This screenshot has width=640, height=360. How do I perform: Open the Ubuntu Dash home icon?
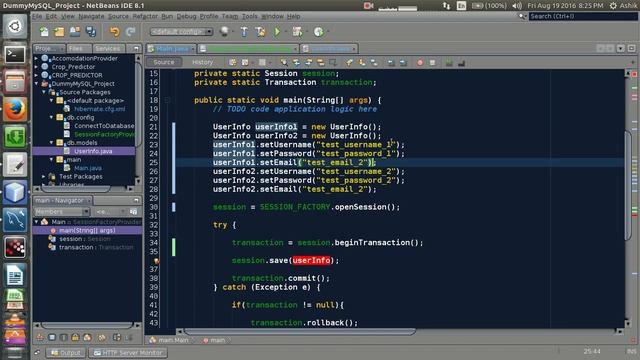15,27
